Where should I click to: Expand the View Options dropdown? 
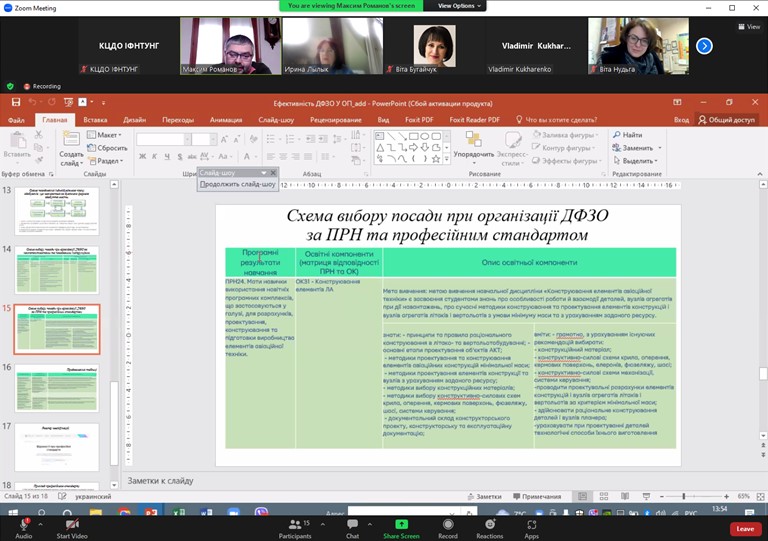(460, 6)
